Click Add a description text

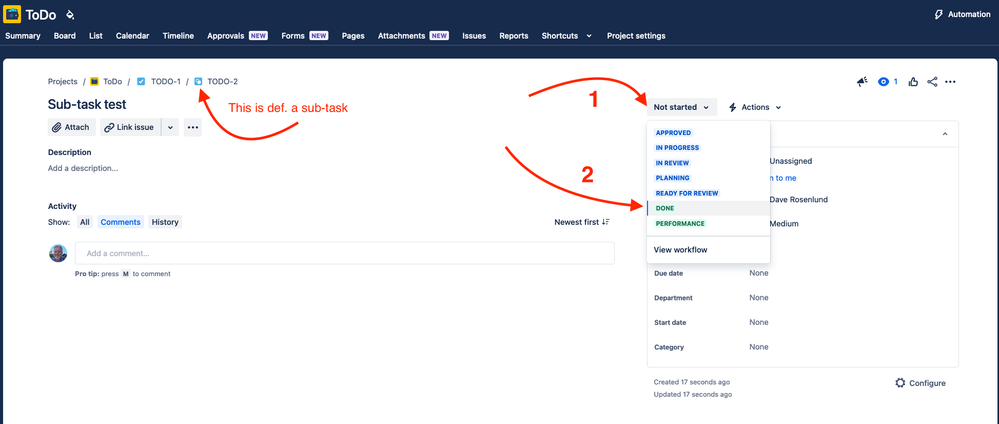pos(83,168)
